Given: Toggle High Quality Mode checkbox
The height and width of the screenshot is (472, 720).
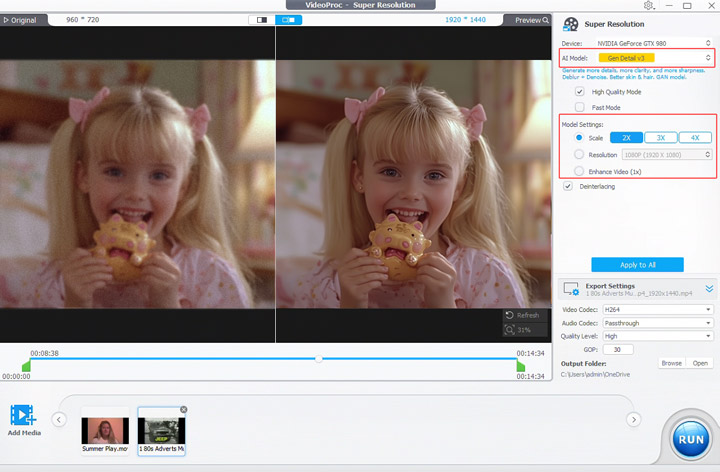Looking at the screenshot, I should click(579, 91).
